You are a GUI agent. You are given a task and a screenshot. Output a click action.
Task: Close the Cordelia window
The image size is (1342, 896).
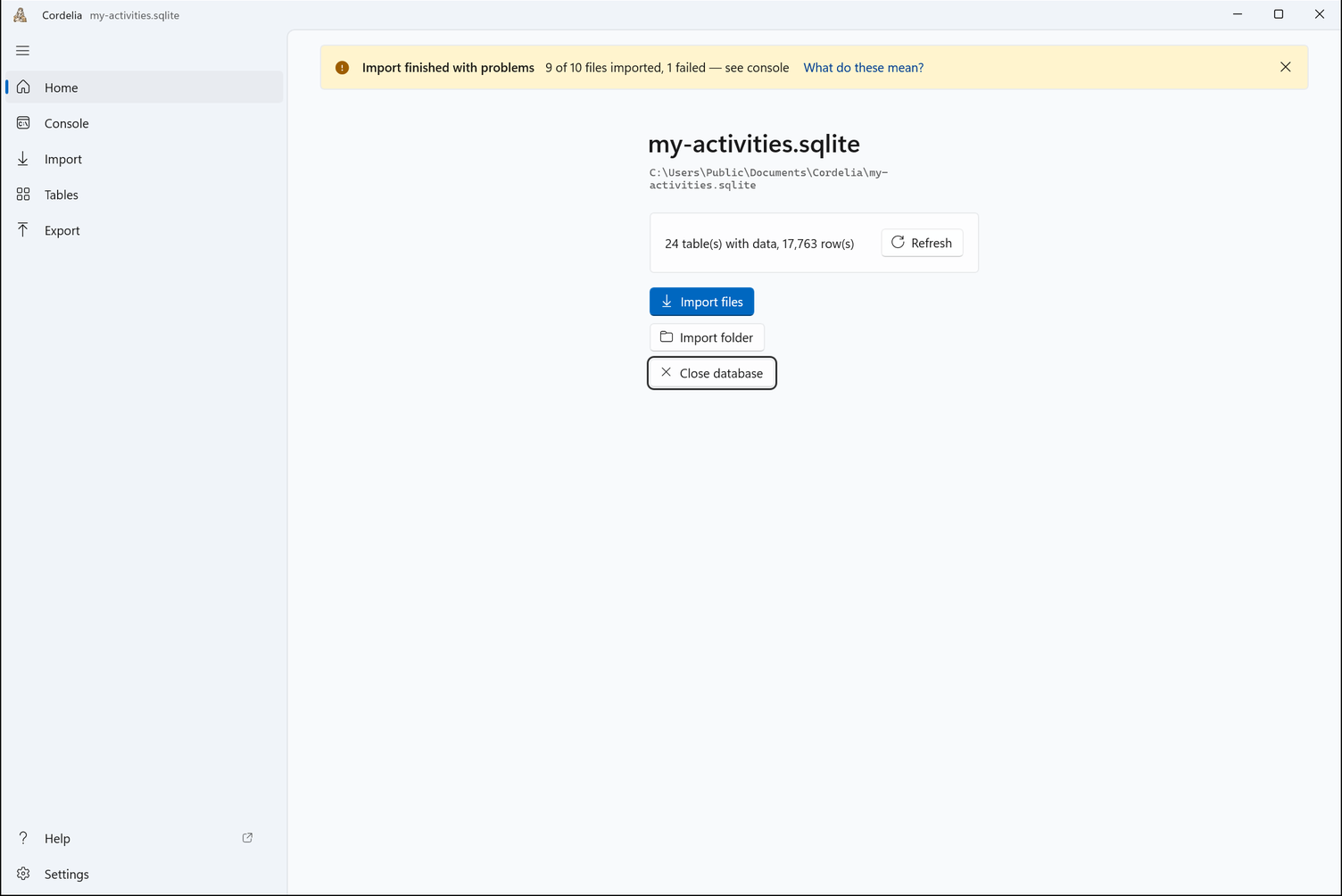[1320, 14]
